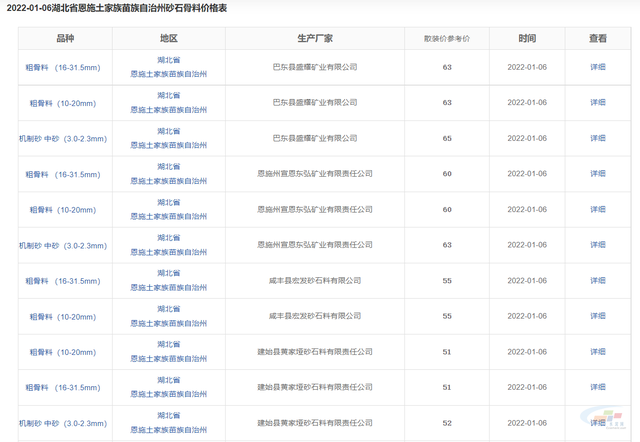View 详细 for 恩施州宣恩东弘 粗骨料 (10-20mm)
640x442 pixels.
point(597,210)
